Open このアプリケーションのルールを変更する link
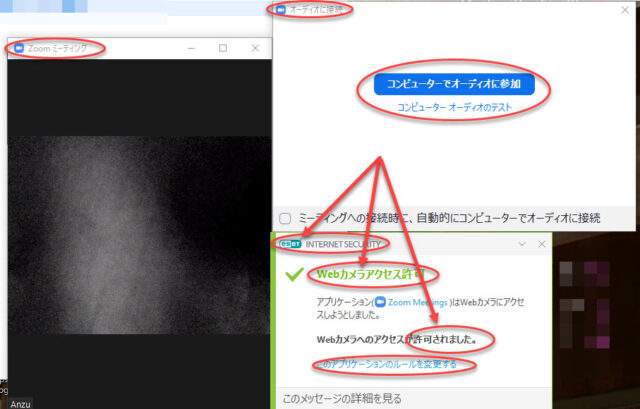This screenshot has width=640, height=409. pyautogui.click(x=387, y=364)
